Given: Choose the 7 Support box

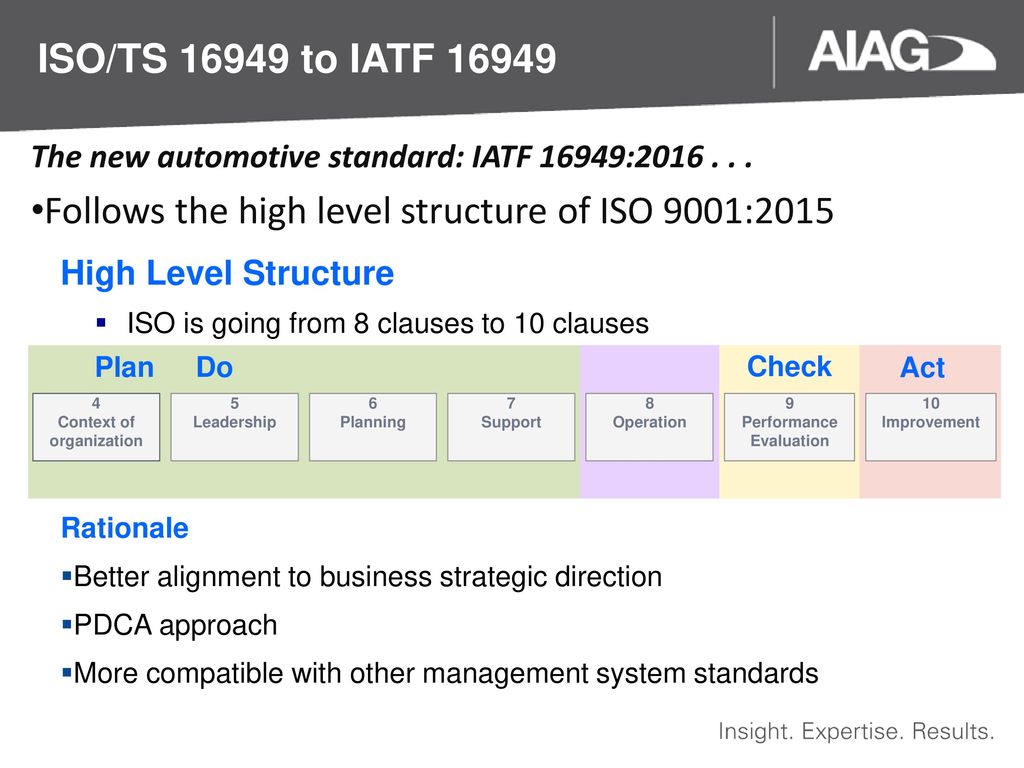Looking at the screenshot, I should click(x=511, y=427).
